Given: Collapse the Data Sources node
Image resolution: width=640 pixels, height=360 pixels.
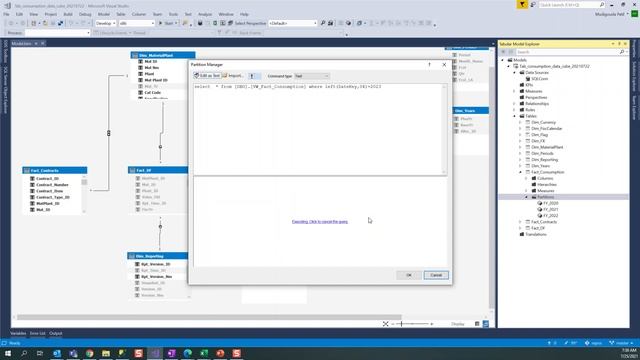Looking at the screenshot, I should point(515,72).
